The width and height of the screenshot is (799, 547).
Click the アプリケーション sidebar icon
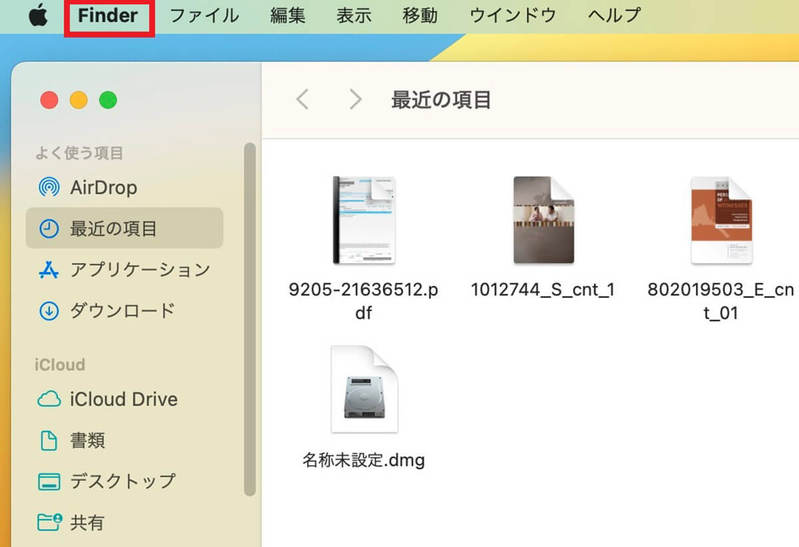point(49,270)
